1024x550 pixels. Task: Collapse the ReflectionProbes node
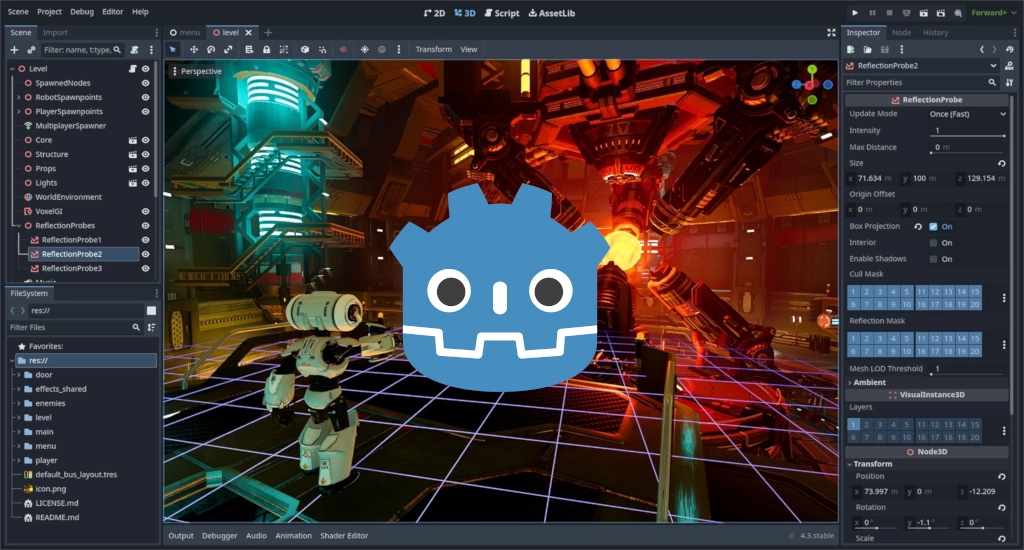(x=18, y=225)
